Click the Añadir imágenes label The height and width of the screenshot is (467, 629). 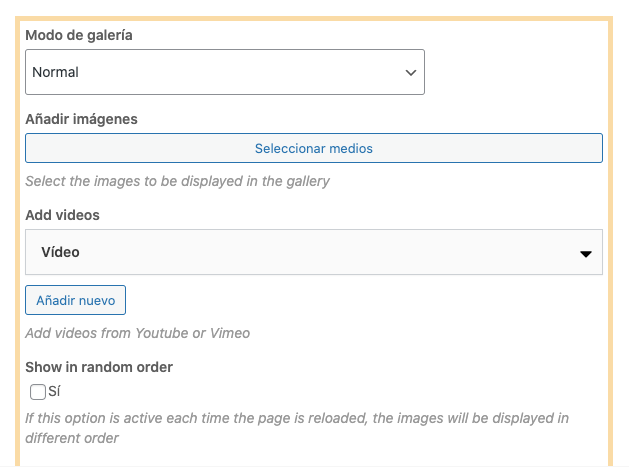point(81,119)
